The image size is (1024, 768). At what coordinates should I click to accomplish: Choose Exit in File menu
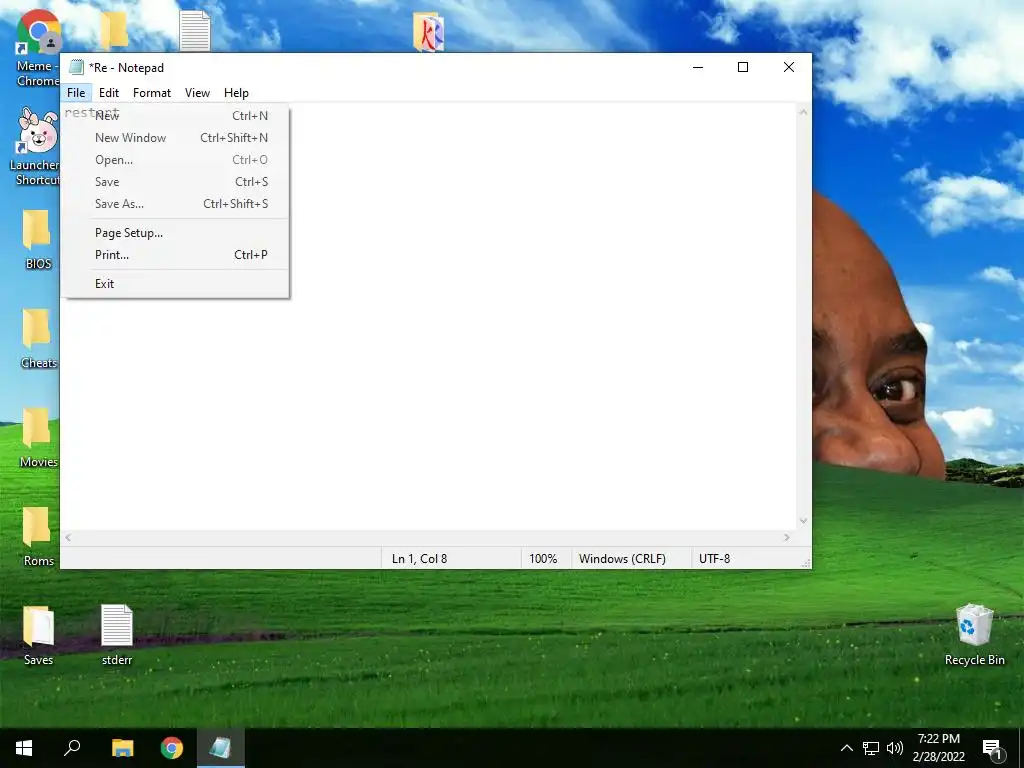(x=175, y=283)
